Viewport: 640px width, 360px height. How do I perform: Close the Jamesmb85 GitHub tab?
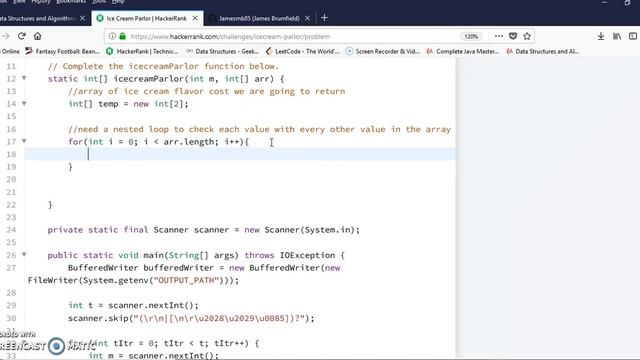point(307,18)
